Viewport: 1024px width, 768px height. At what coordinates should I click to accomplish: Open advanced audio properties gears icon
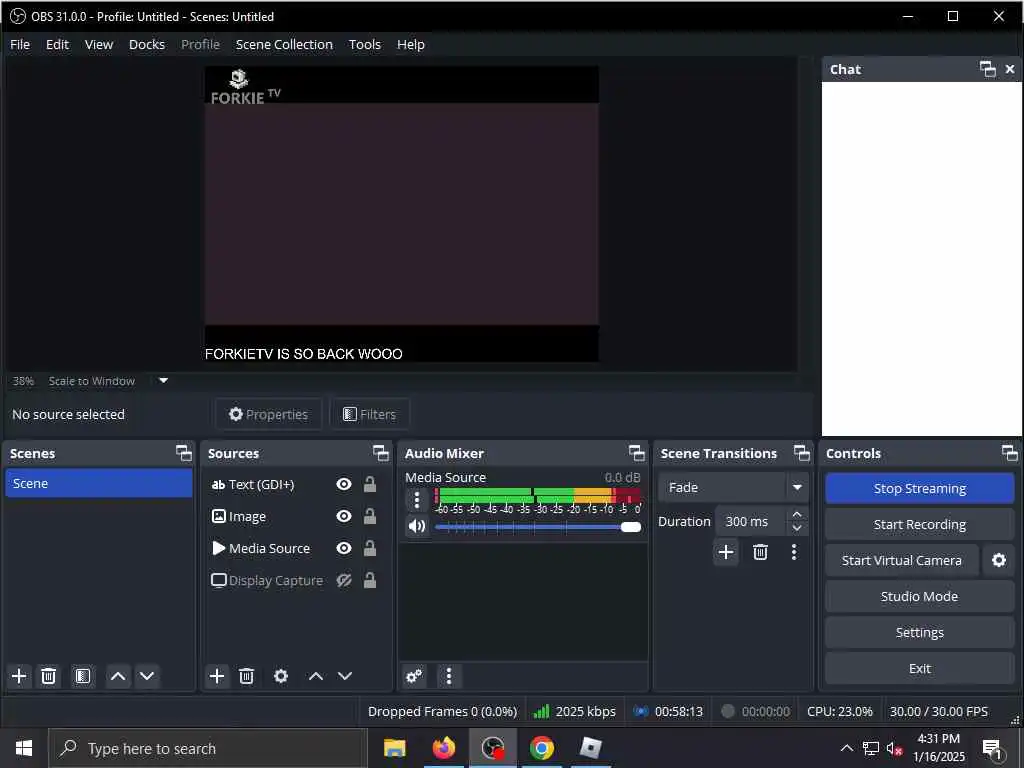[414, 676]
